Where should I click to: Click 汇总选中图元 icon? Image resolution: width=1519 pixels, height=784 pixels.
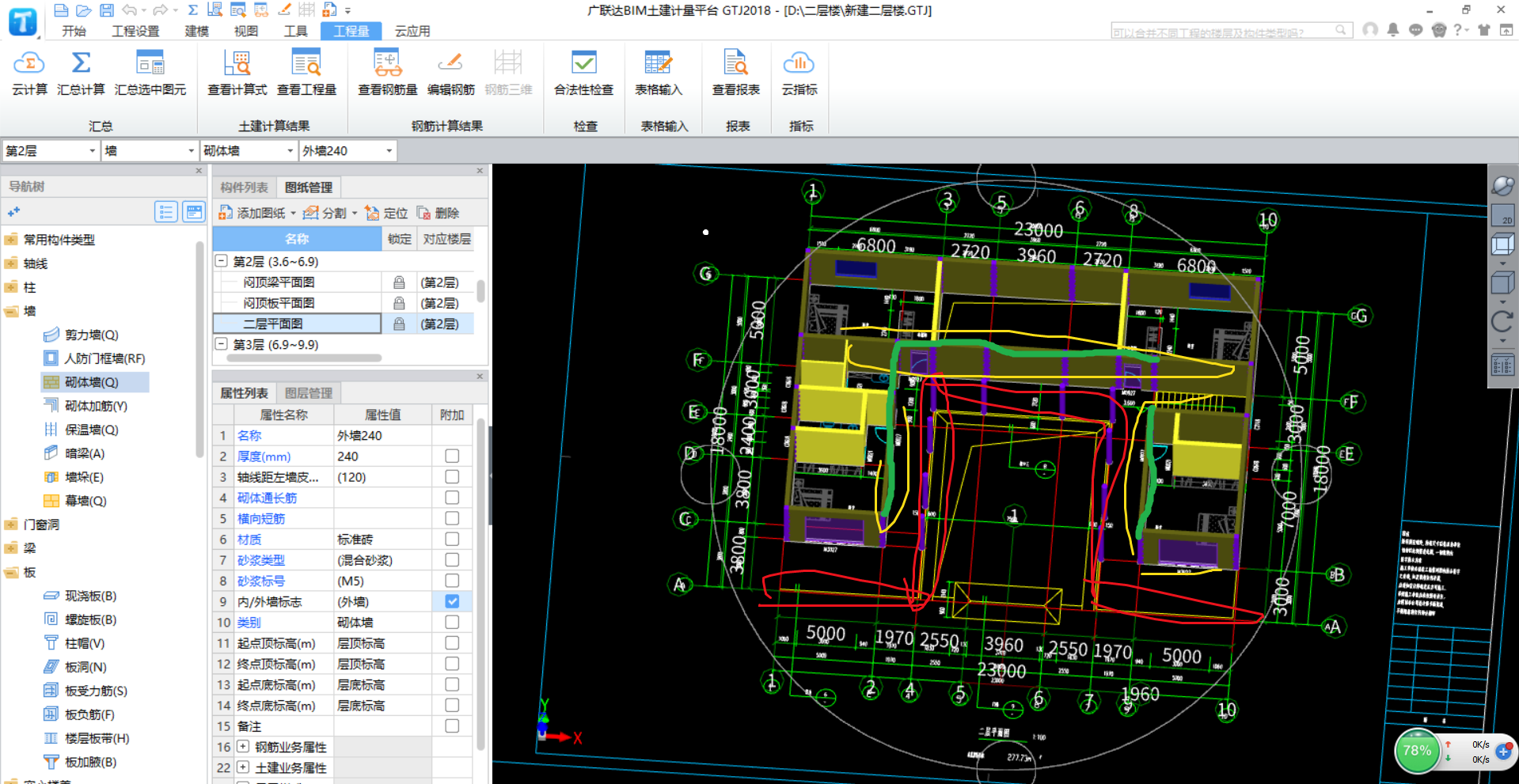[x=150, y=63]
